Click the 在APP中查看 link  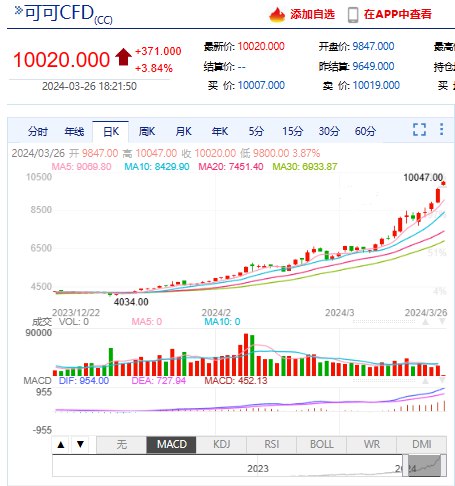(x=398, y=14)
